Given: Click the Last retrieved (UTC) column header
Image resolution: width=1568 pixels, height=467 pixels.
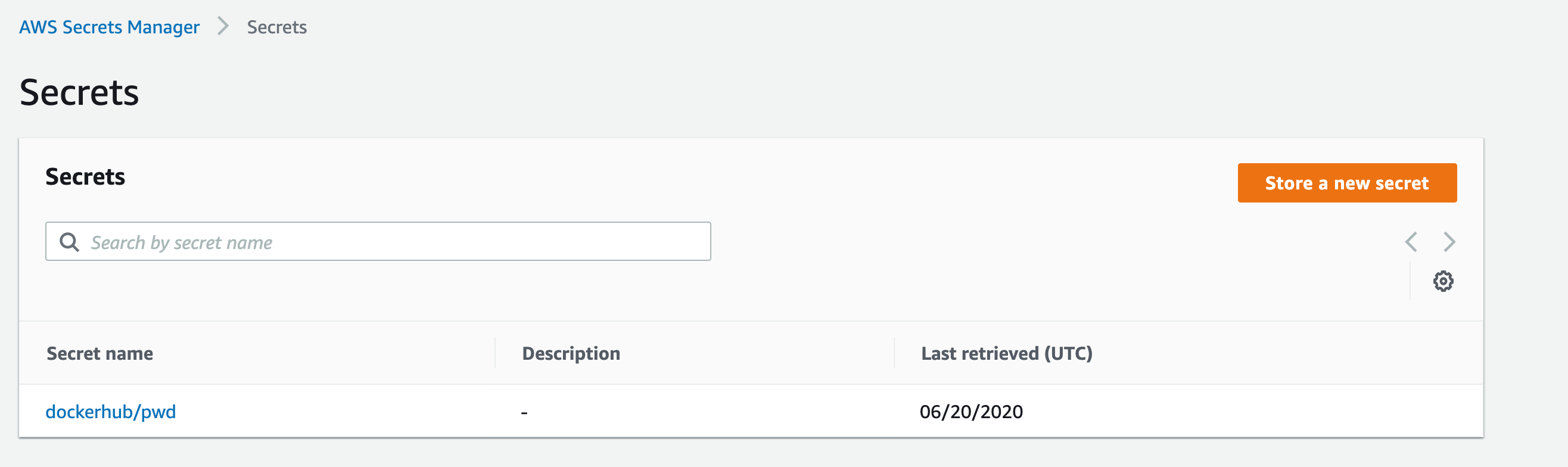Looking at the screenshot, I should [1006, 353].
